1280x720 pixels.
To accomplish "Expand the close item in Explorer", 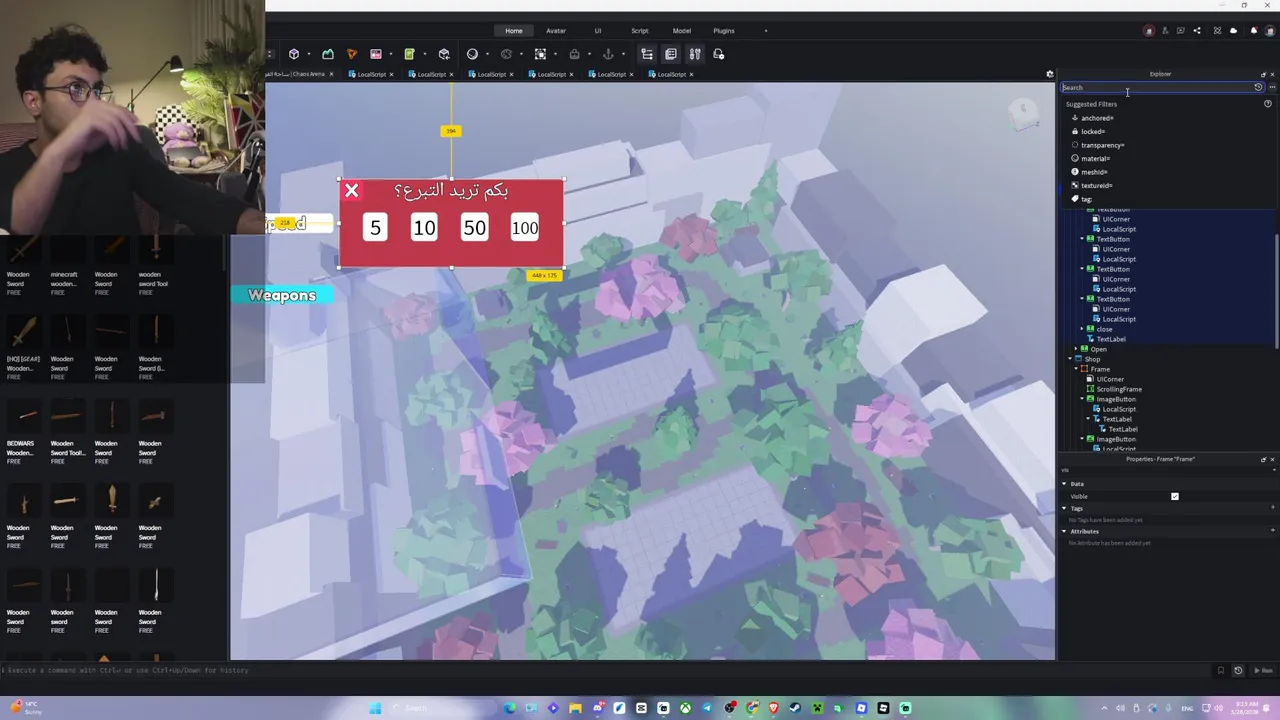I will tap(1084, 329).
